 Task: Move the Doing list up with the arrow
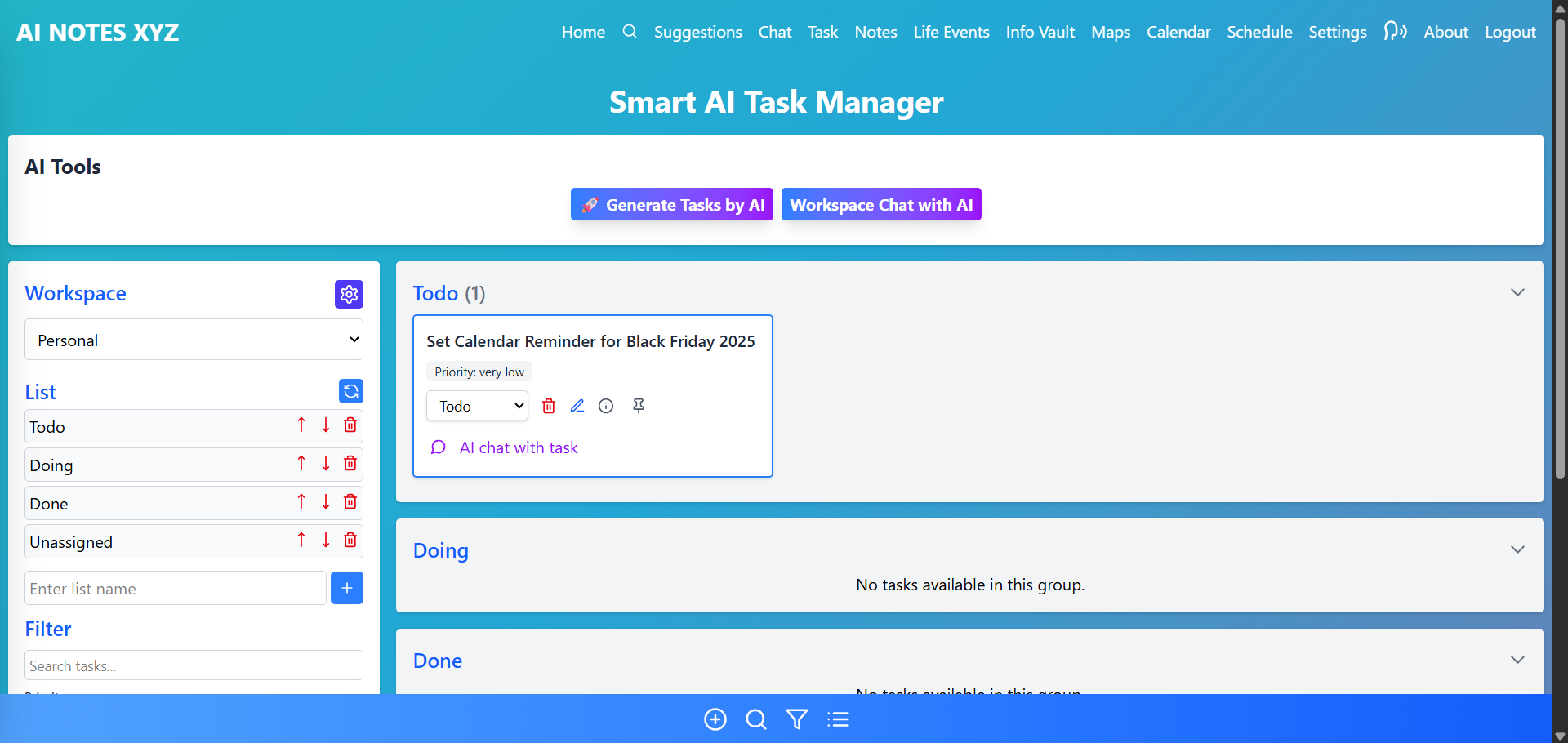pos(301,463)
